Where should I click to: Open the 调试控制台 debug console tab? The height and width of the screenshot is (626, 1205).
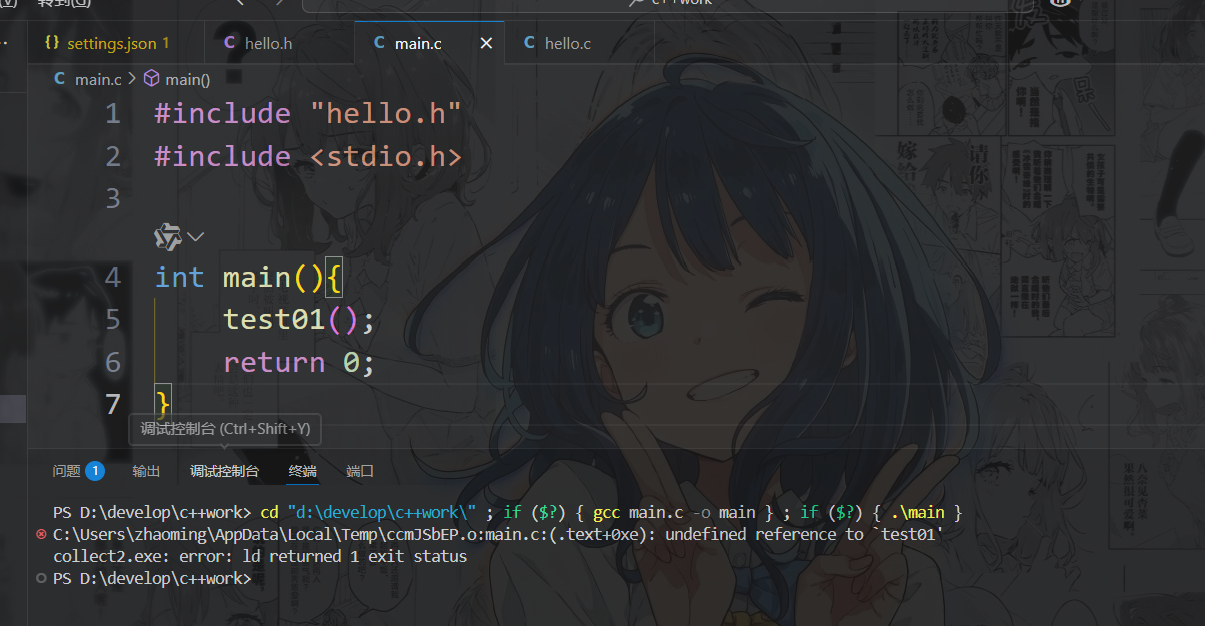[x=225, y=471]
